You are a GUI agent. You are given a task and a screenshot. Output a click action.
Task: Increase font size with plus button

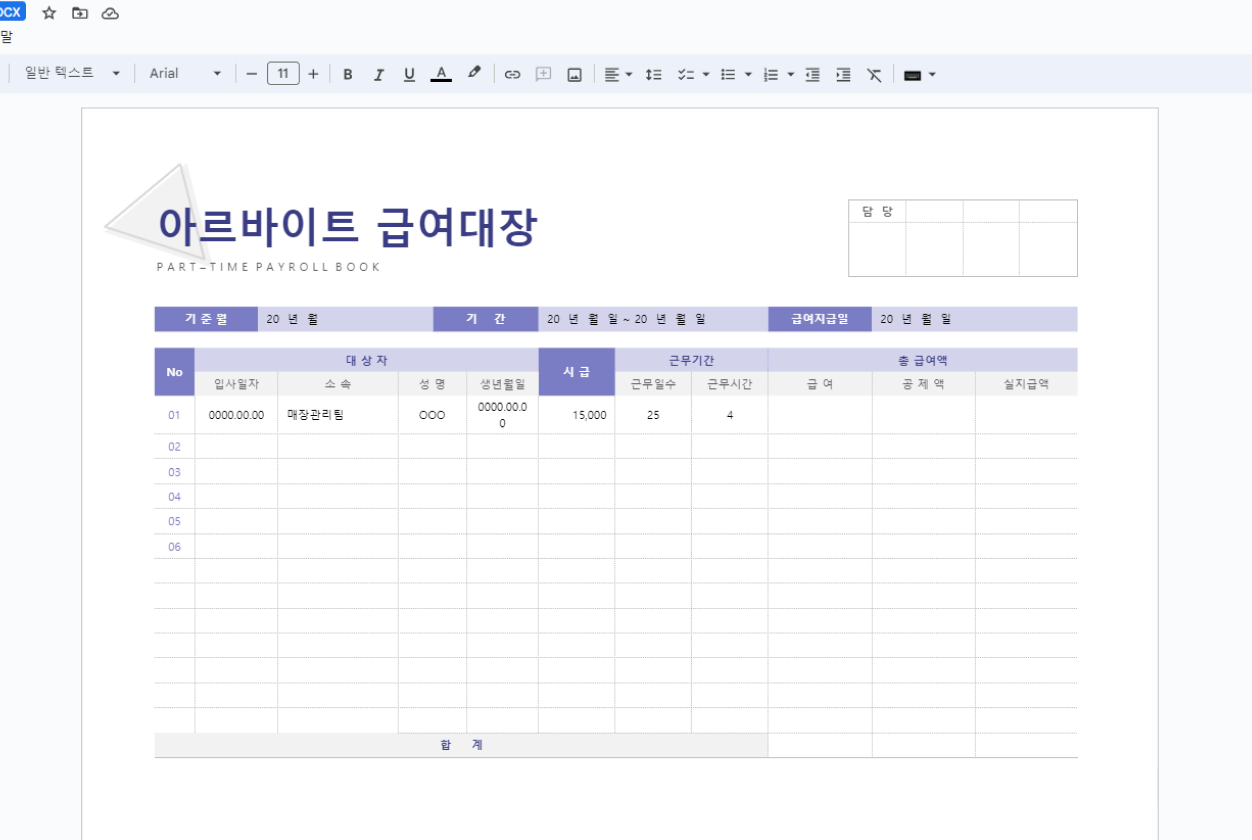coord(313,74)
